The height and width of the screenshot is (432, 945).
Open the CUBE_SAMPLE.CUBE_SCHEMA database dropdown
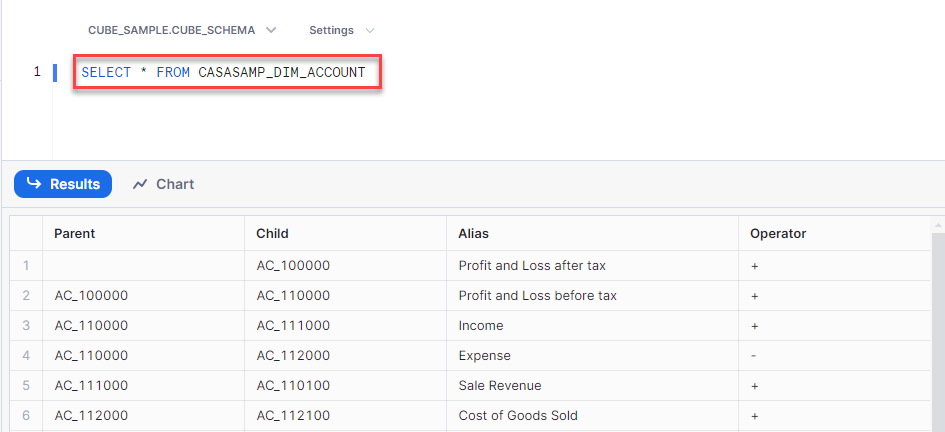click(171, 30)
